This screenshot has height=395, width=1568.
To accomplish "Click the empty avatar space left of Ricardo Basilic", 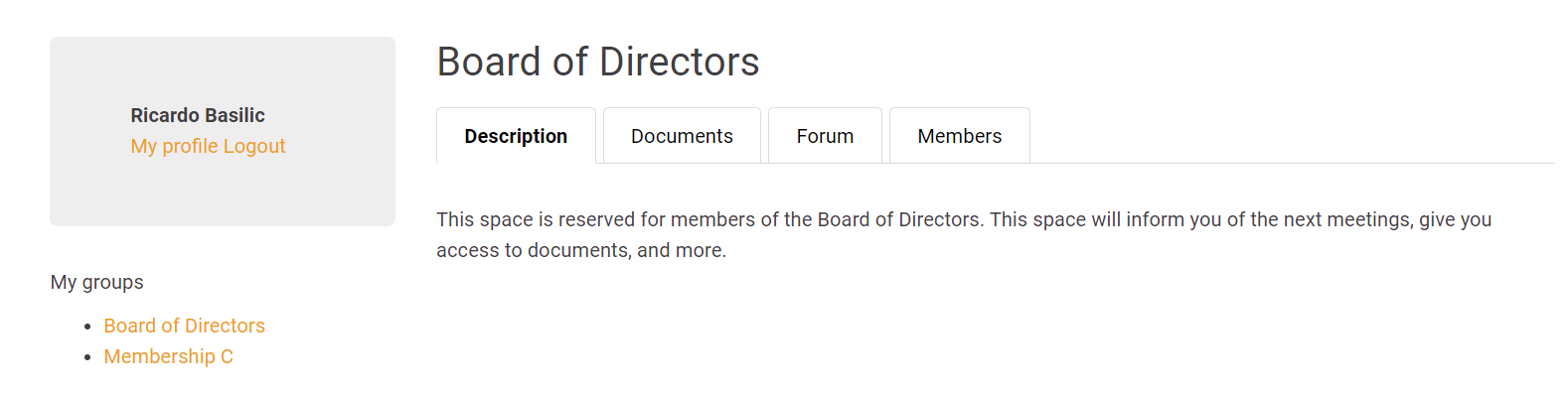I will point(89,131).
